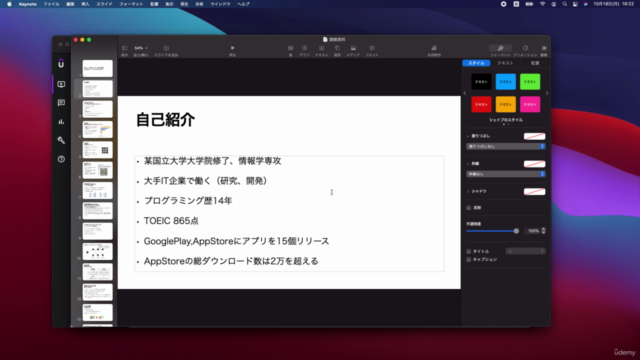The height and width of the screenshot is (360, 640).
Task: Apply the blue text style swatch
Action: [x=506, y=82]
